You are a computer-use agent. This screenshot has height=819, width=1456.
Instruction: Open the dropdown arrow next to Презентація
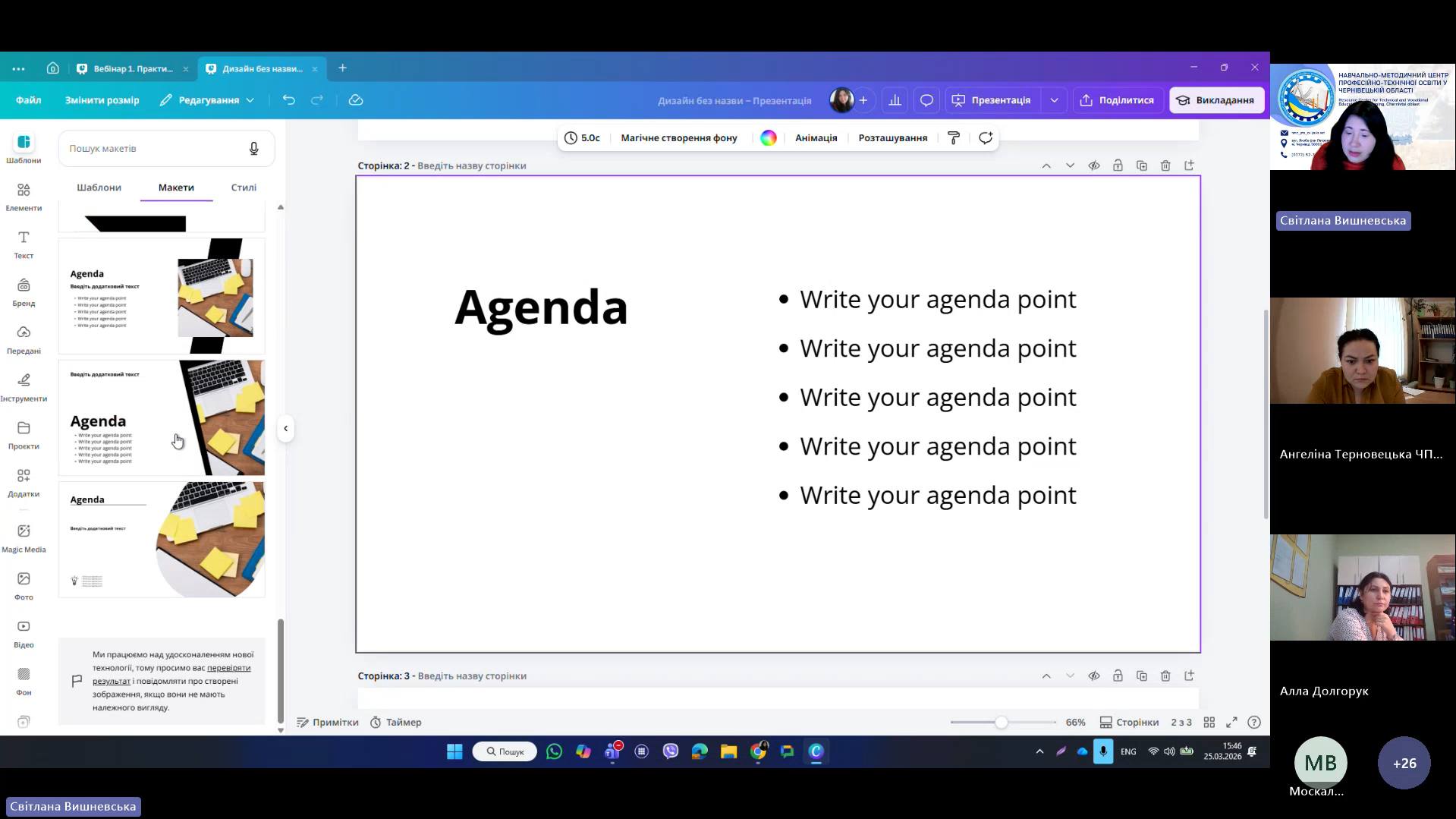tap(1054, 100)
